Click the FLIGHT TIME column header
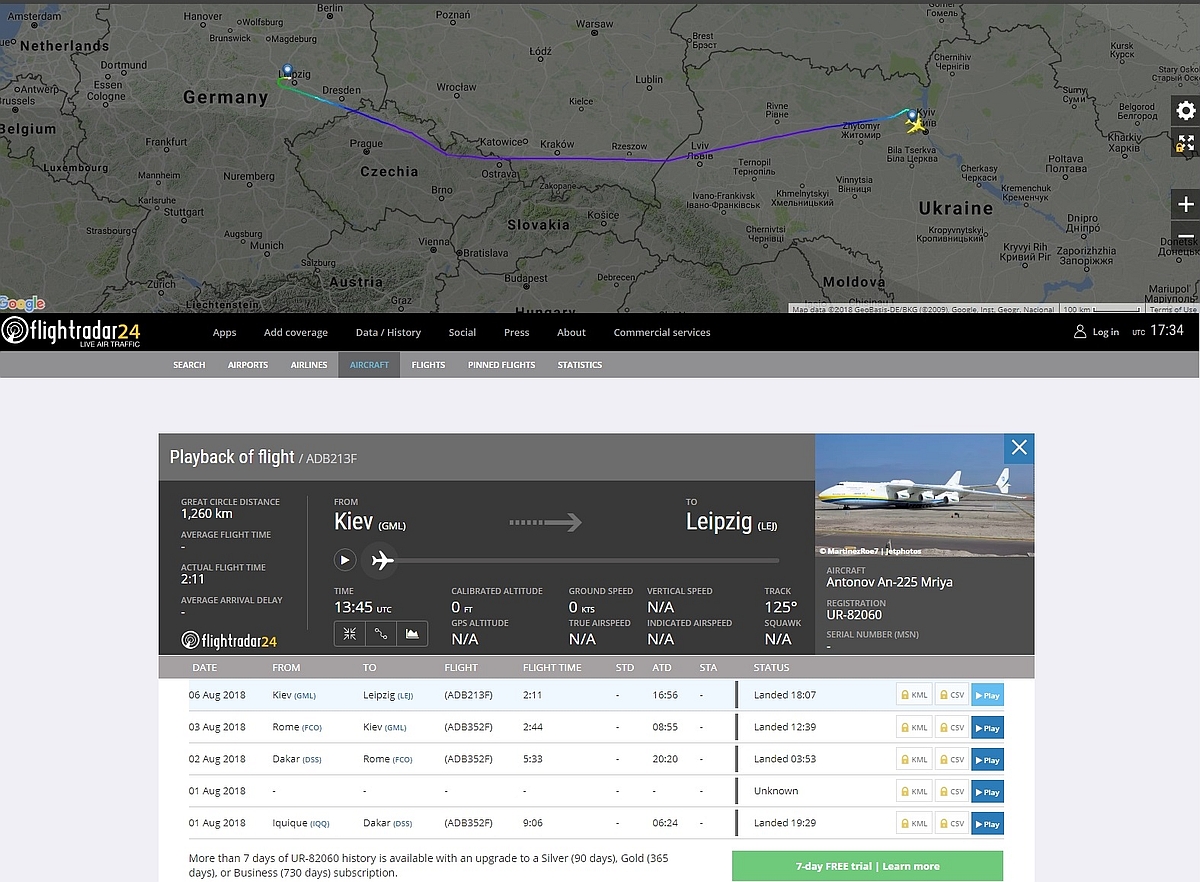1200x882 pixels. click(552, 667)
